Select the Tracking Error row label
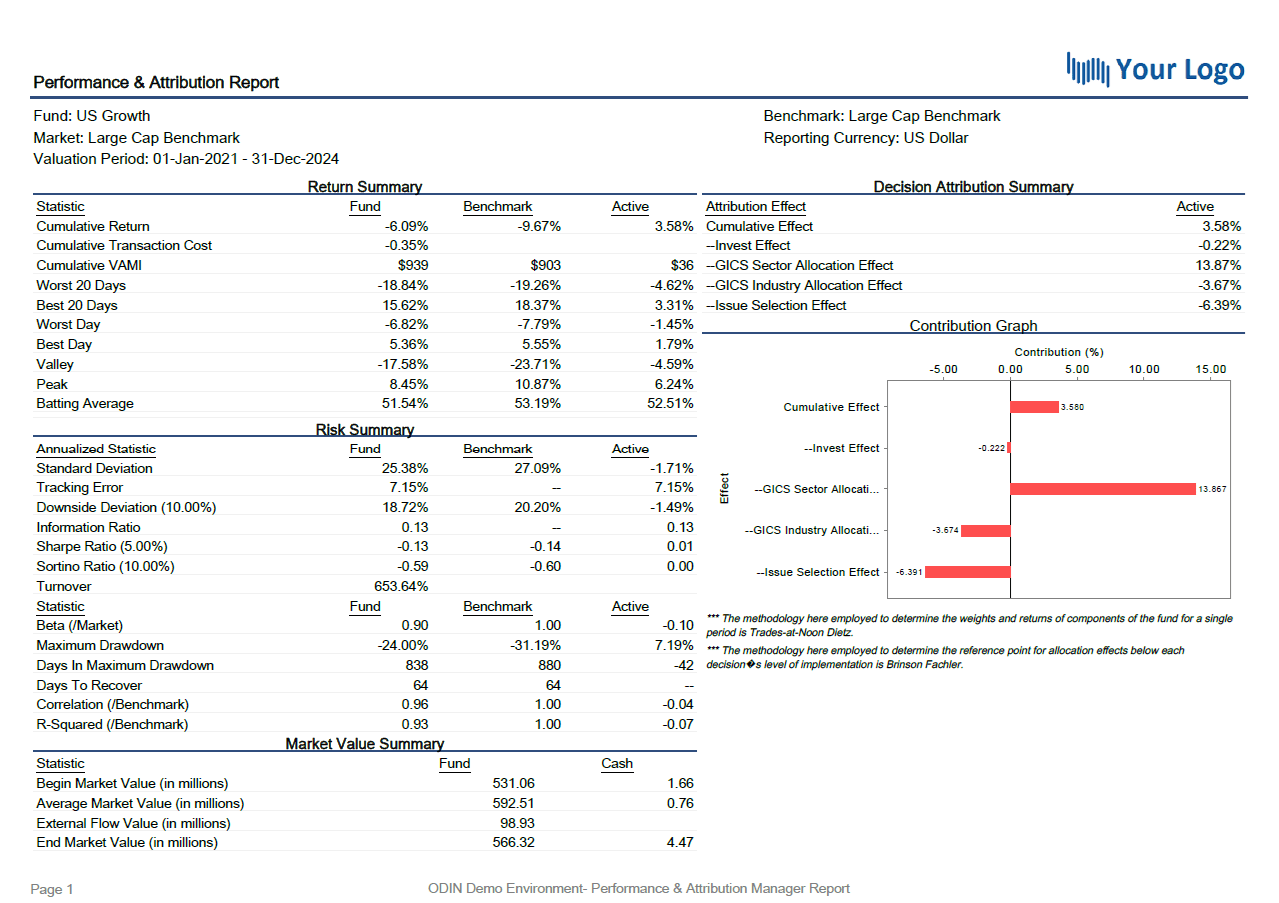This screenshot has width=1279, height=903. [80, 488]
